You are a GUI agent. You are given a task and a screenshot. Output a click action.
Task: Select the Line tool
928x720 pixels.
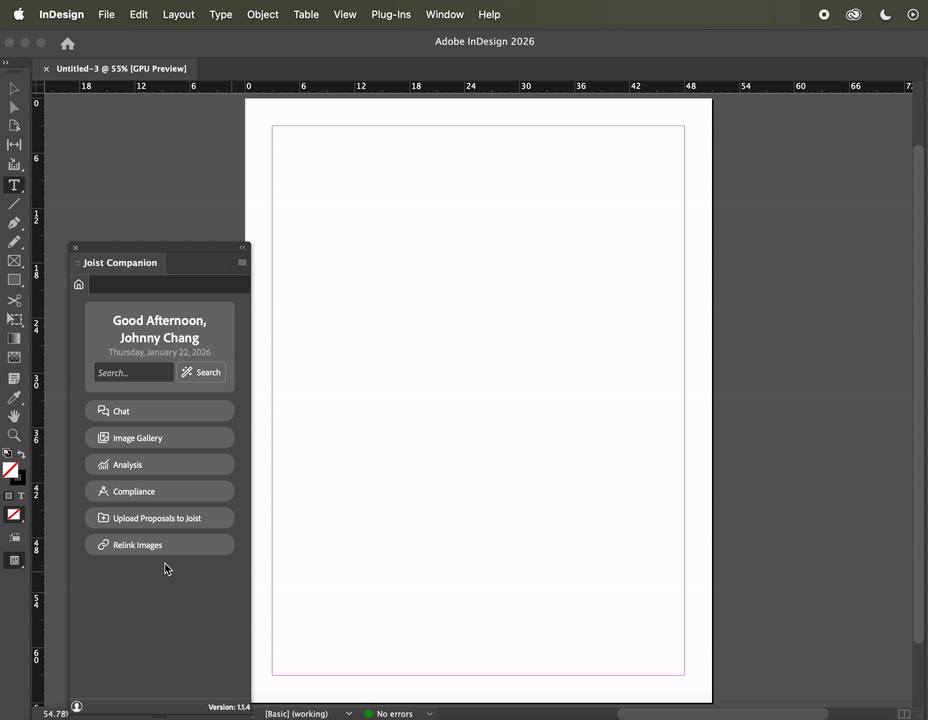point(14,204)
